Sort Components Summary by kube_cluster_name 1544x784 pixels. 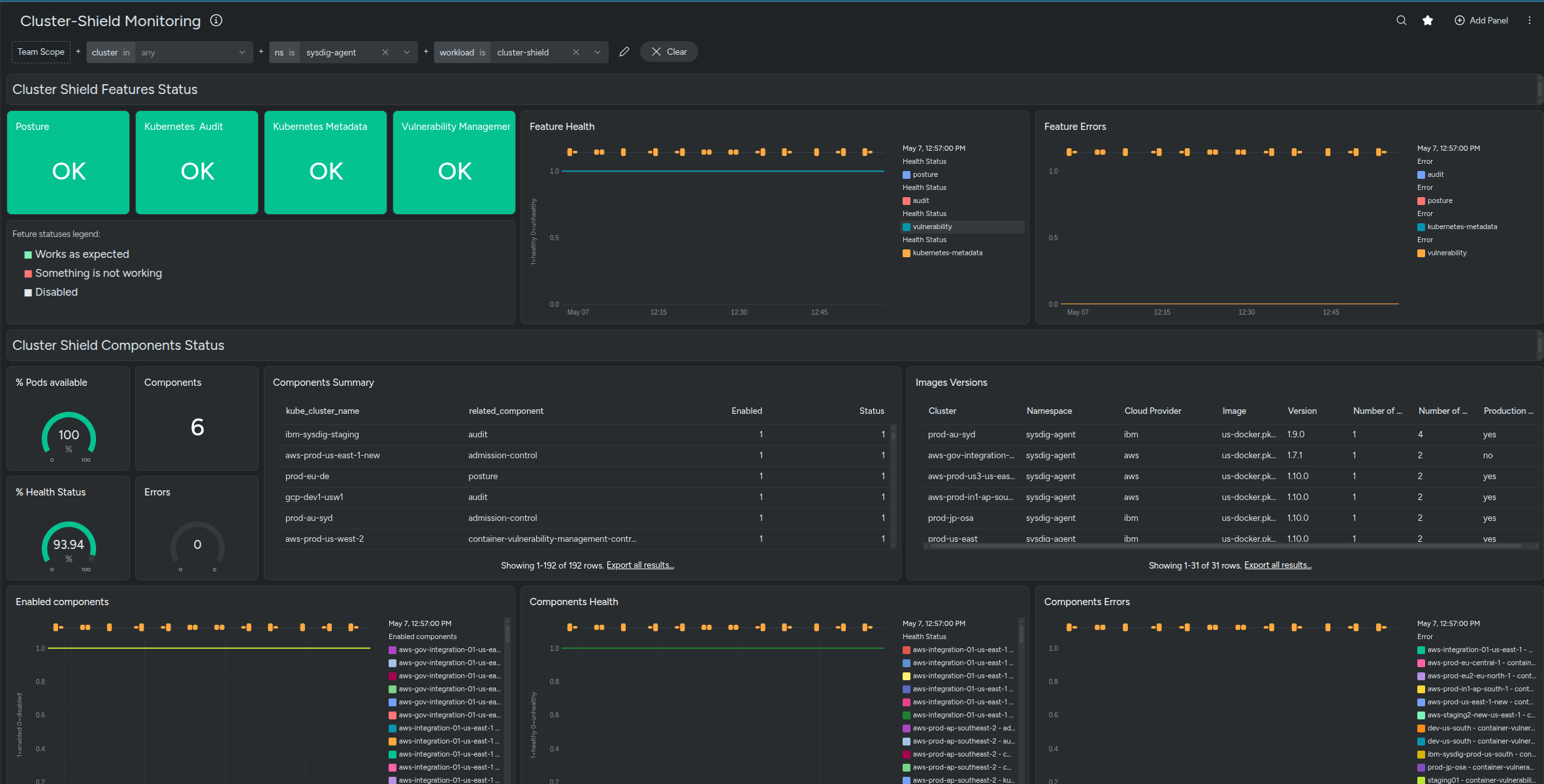click(323, 411)
